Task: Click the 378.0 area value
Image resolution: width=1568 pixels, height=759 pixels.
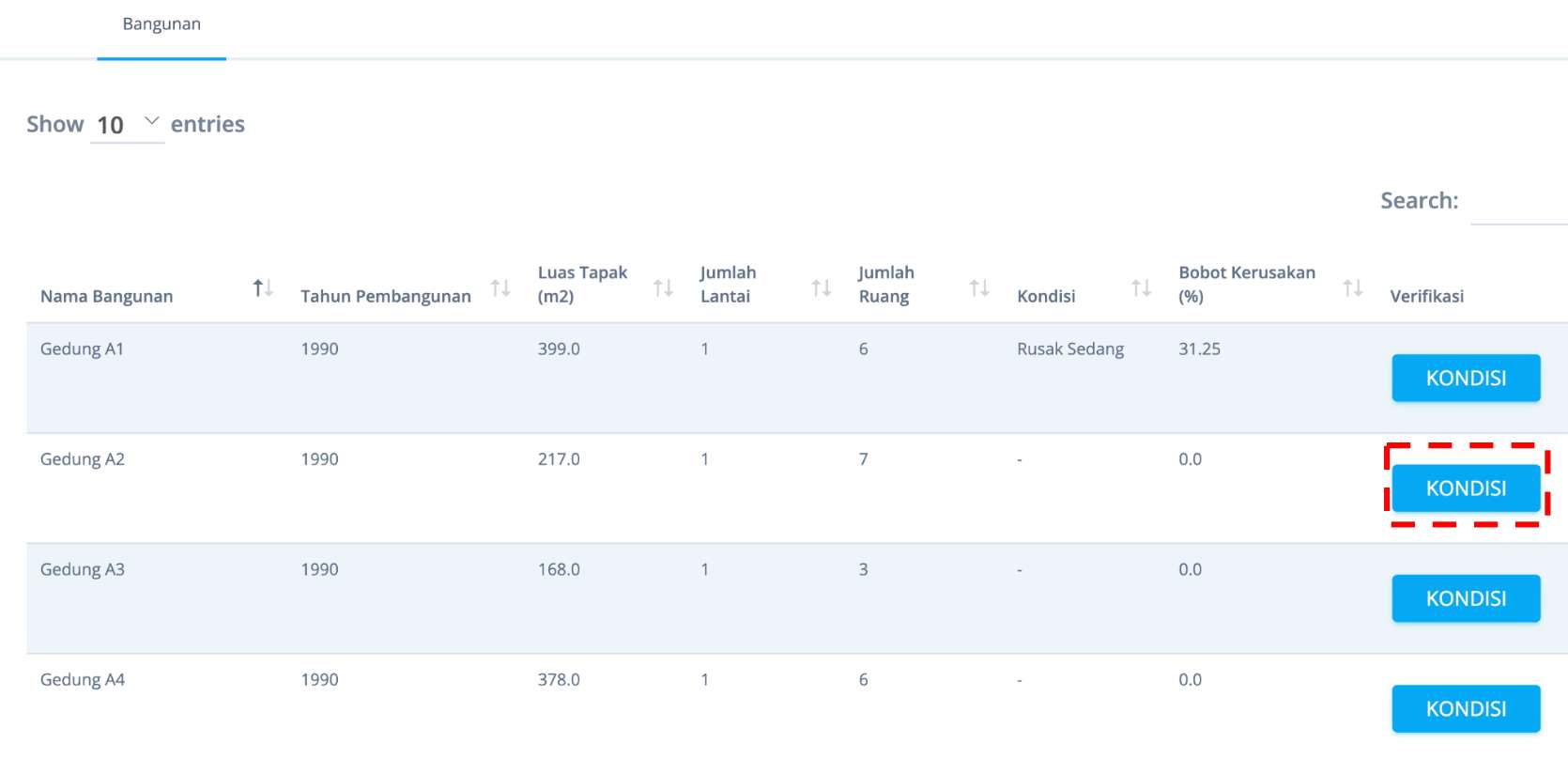Action: click(559, 679)
